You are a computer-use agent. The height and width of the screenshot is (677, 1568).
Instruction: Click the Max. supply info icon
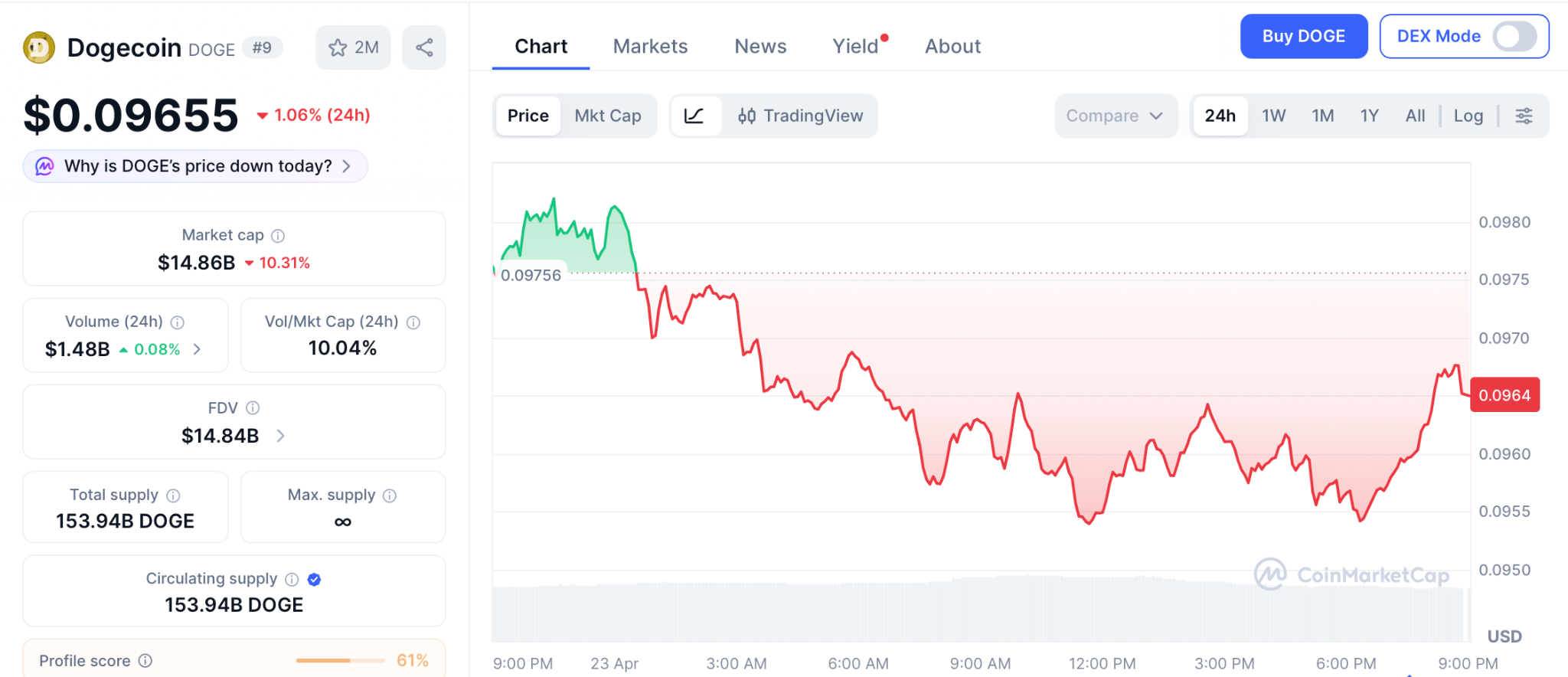[390, 495]
